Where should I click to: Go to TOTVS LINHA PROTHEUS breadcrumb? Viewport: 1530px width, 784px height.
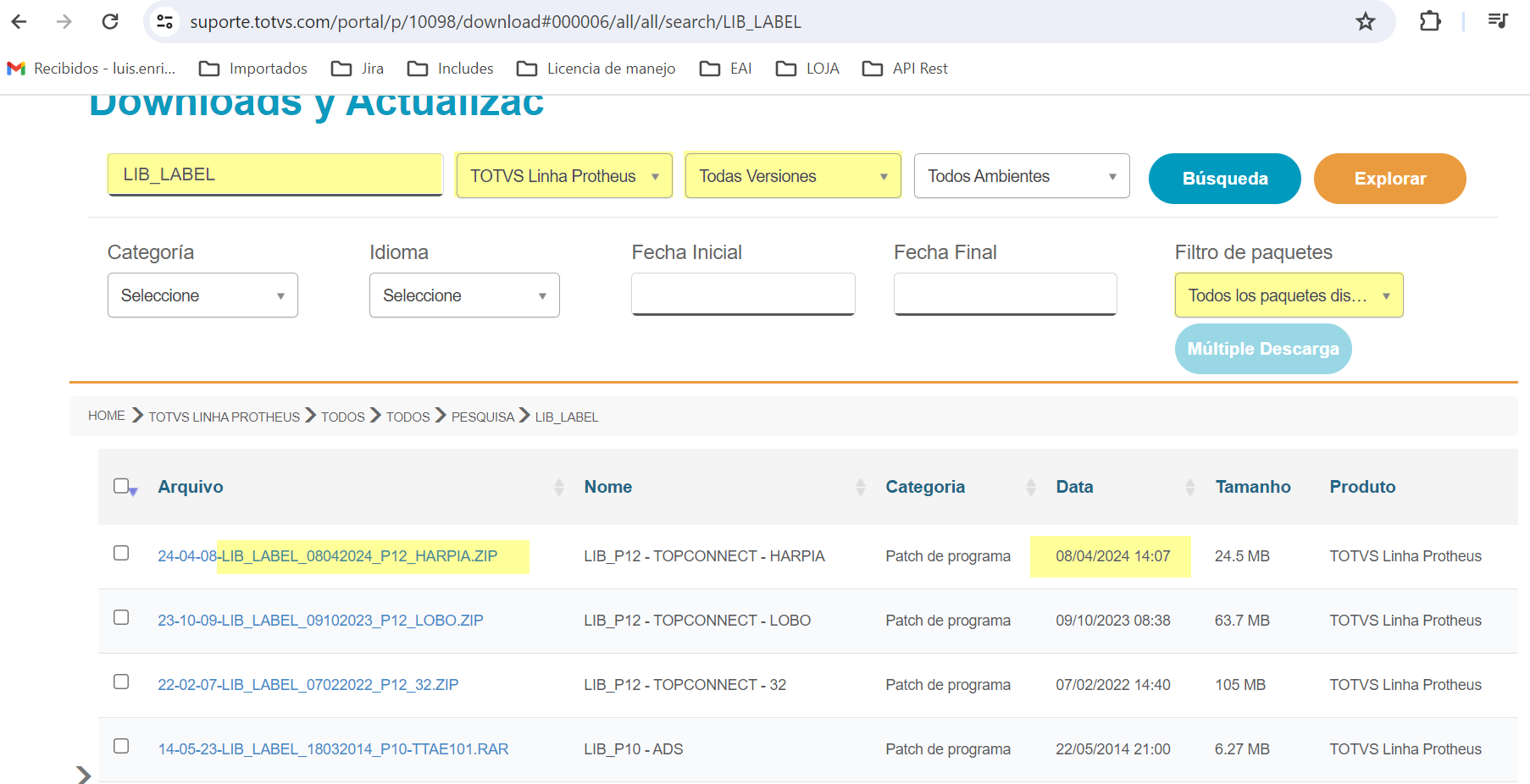click(225, 417)
